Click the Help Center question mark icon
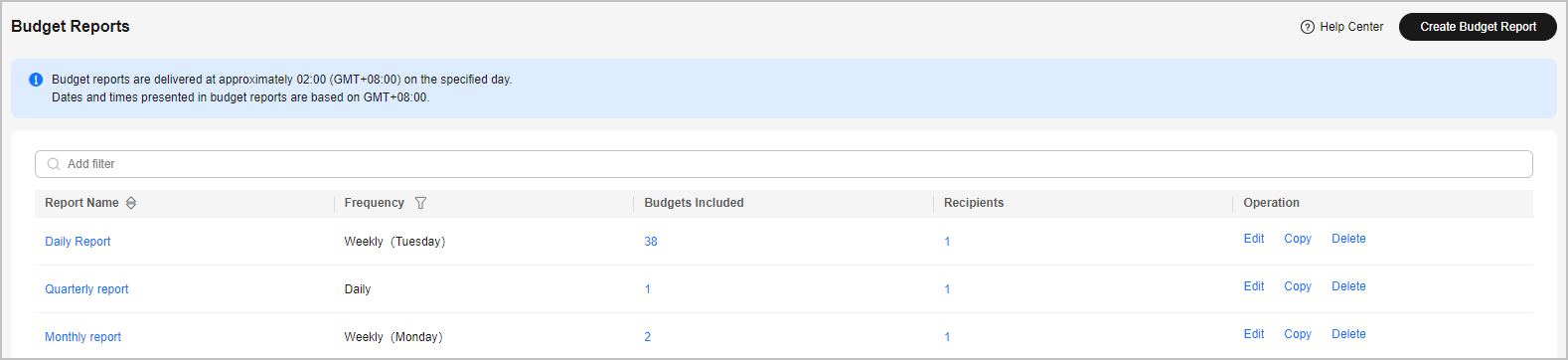Screen dimensions: 1568x360 click(1307, 27)
